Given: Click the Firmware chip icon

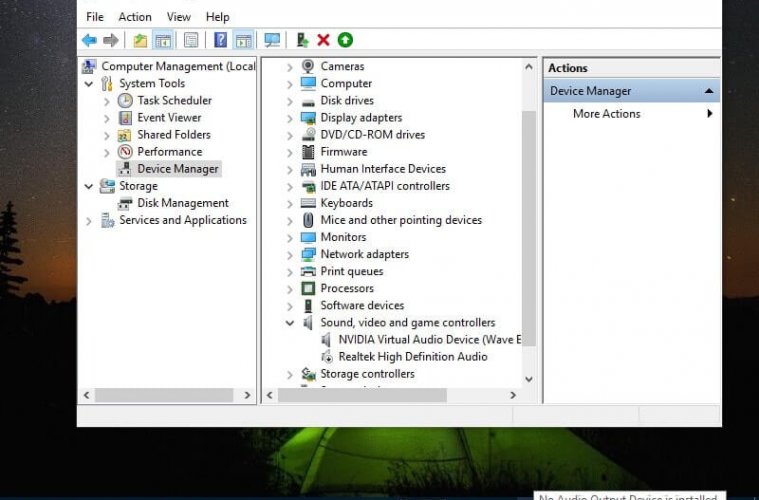Looking at the screenshot, I should click(x=308, y=152).
